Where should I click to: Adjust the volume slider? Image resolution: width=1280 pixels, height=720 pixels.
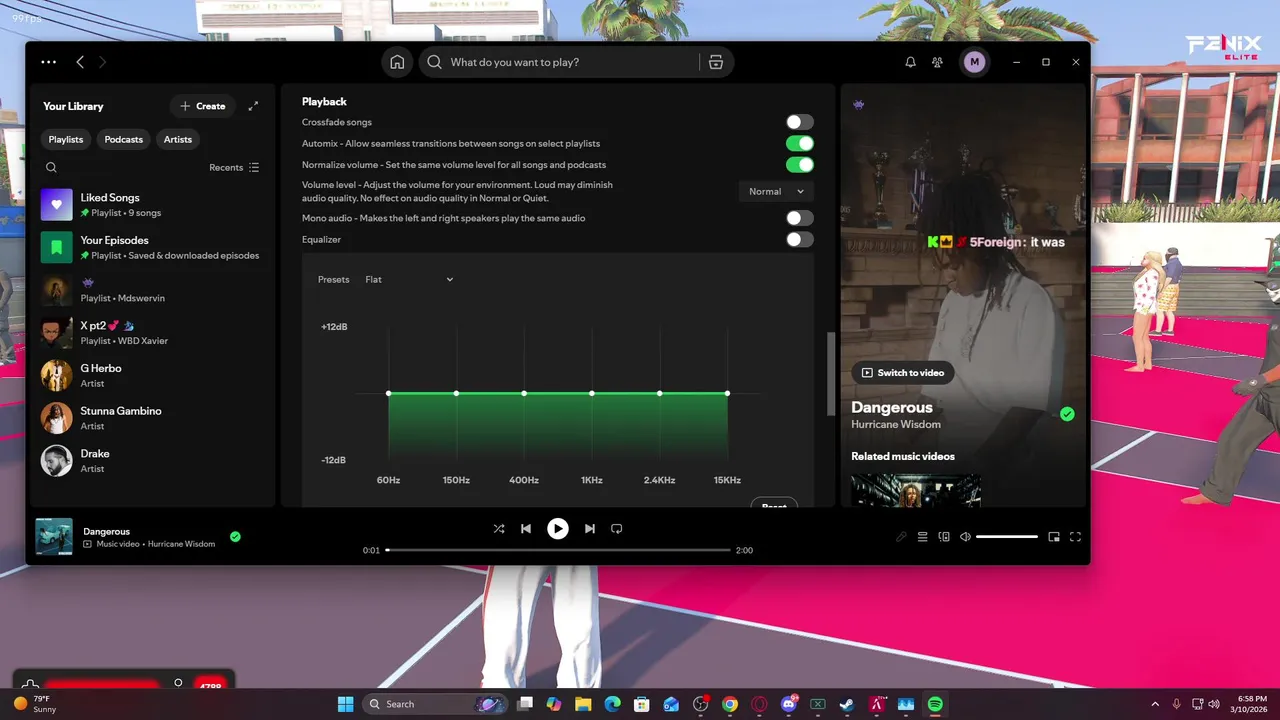click(x=1007, y=537)
